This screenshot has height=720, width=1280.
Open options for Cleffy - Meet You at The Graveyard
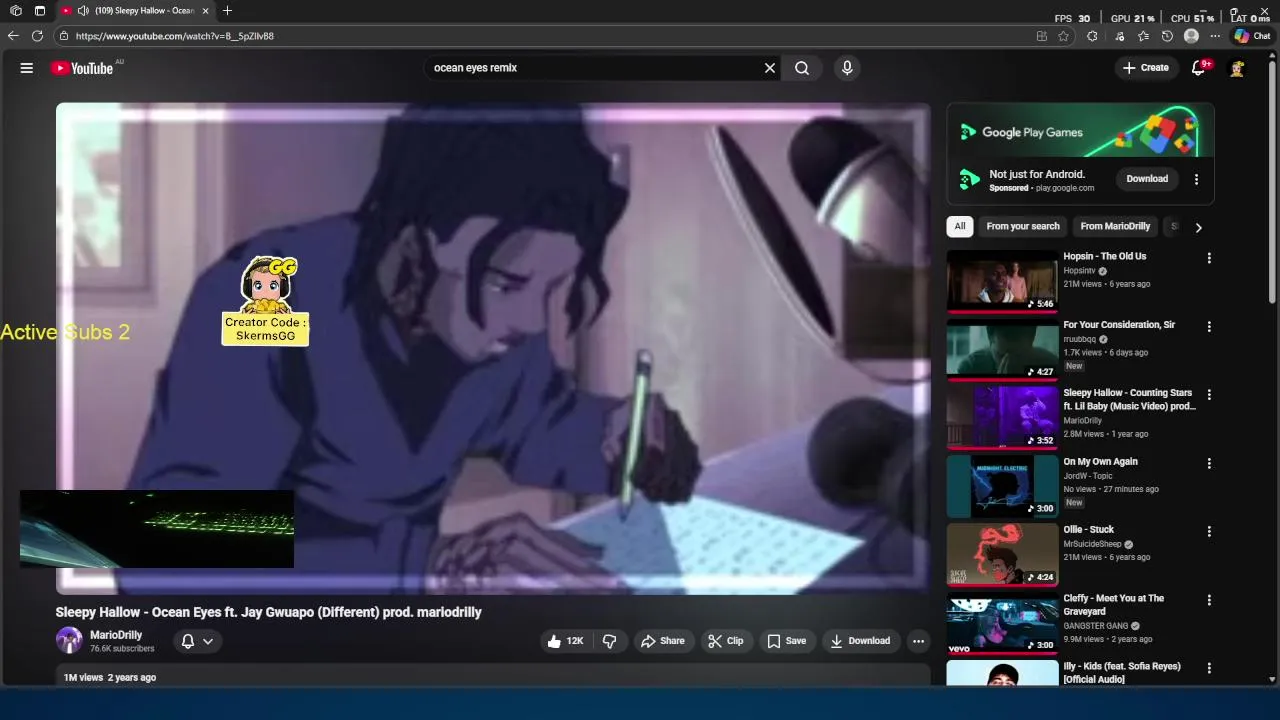[1209, 600]
